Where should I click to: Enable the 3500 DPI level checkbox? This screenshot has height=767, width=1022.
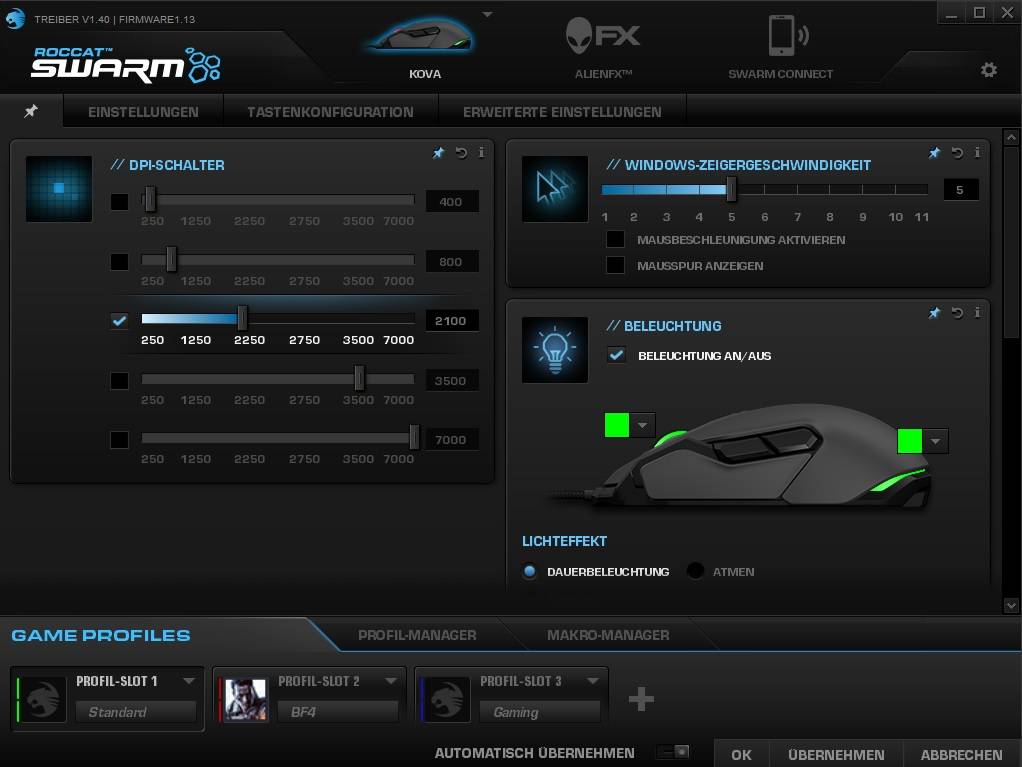point(119,381)
